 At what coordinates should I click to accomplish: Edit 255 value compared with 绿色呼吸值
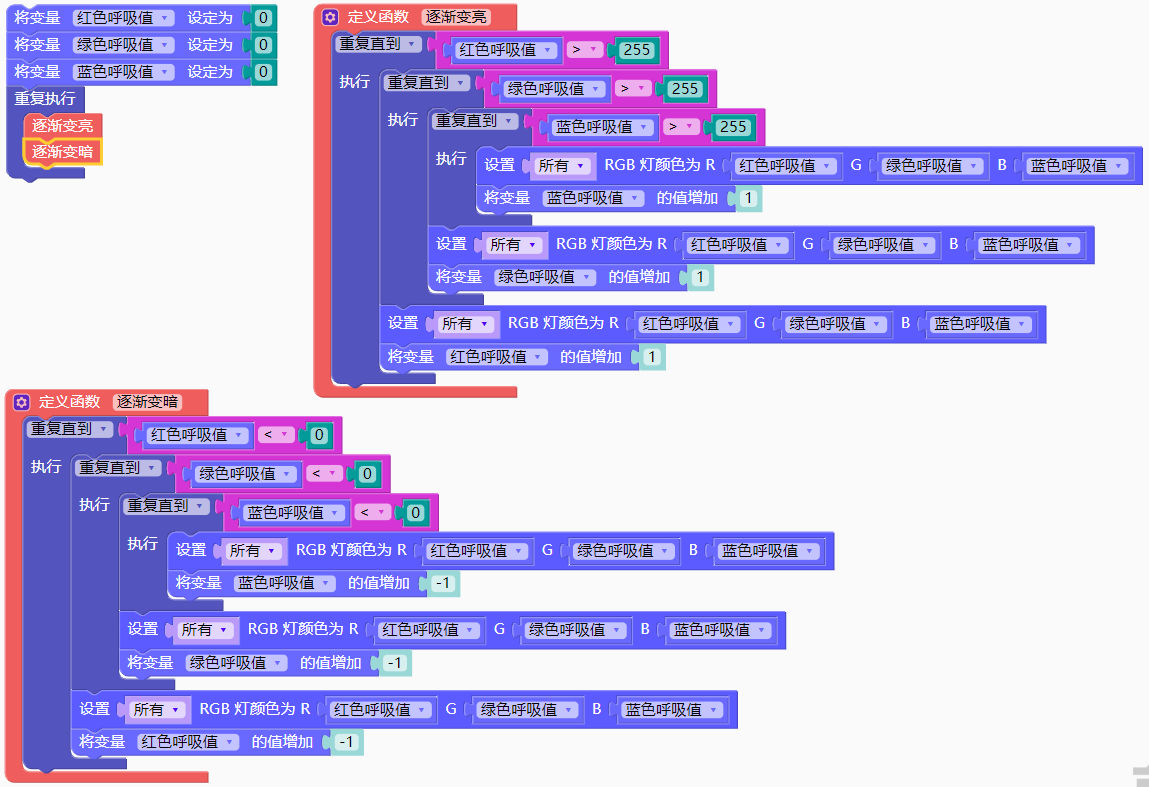[684, 89]
